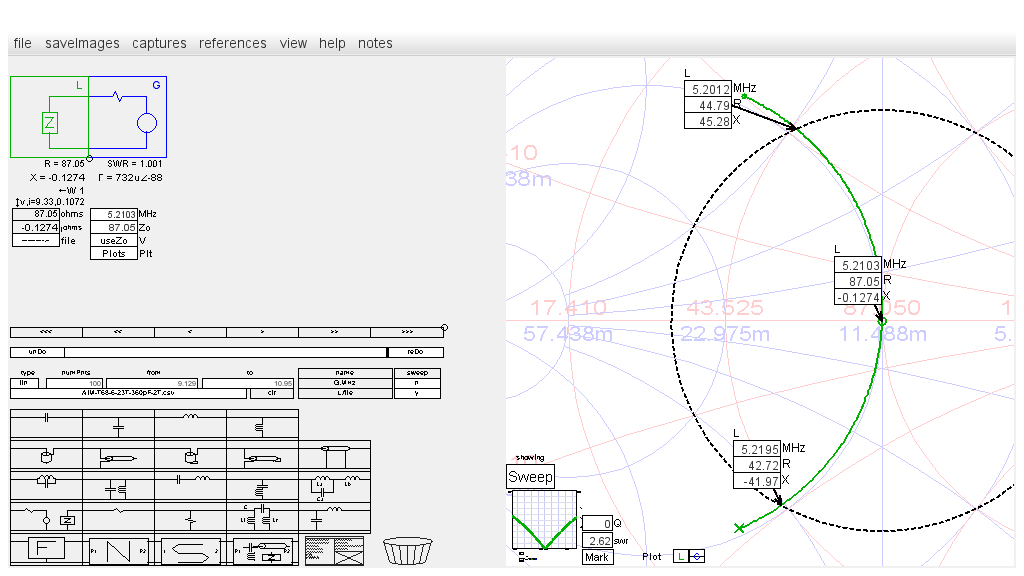The image size is (1024, 576).
Task: Toggle the green L plot trace
Action: [680, 556]
